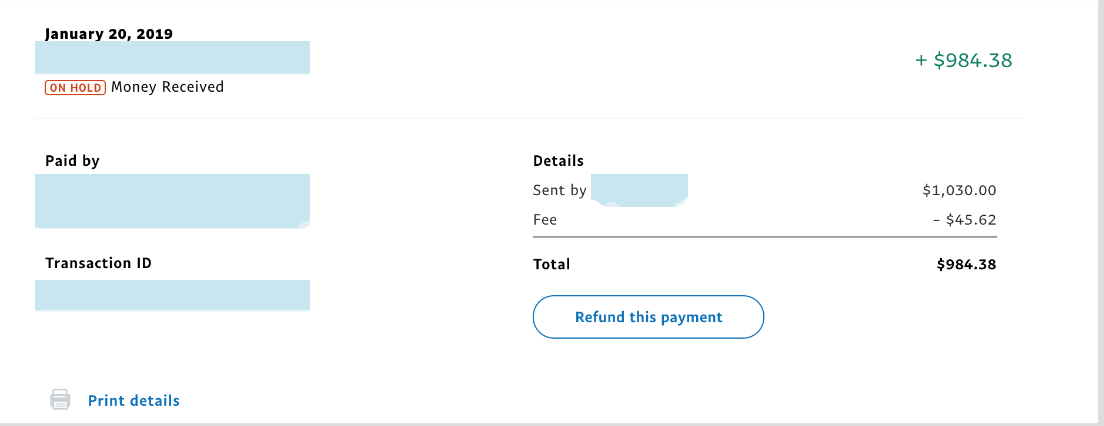Select the Details heading

pyautogui.click(x=558, y=161)
